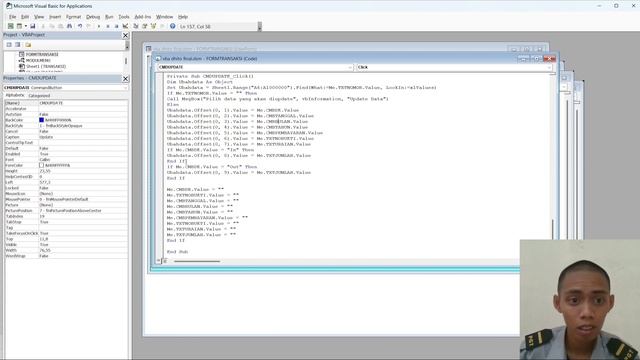
Task: Open the File menu
Action: 13,17
